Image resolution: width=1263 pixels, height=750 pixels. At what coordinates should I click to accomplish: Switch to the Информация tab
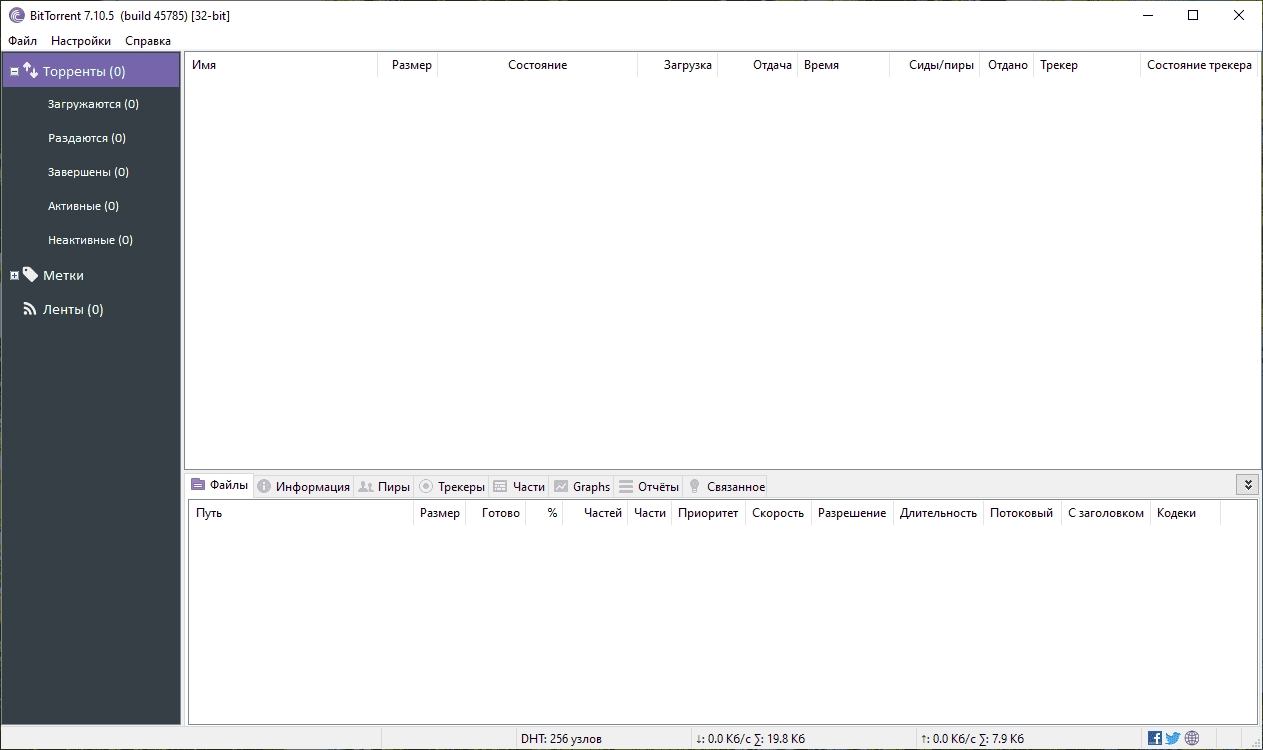coord(303,487)
